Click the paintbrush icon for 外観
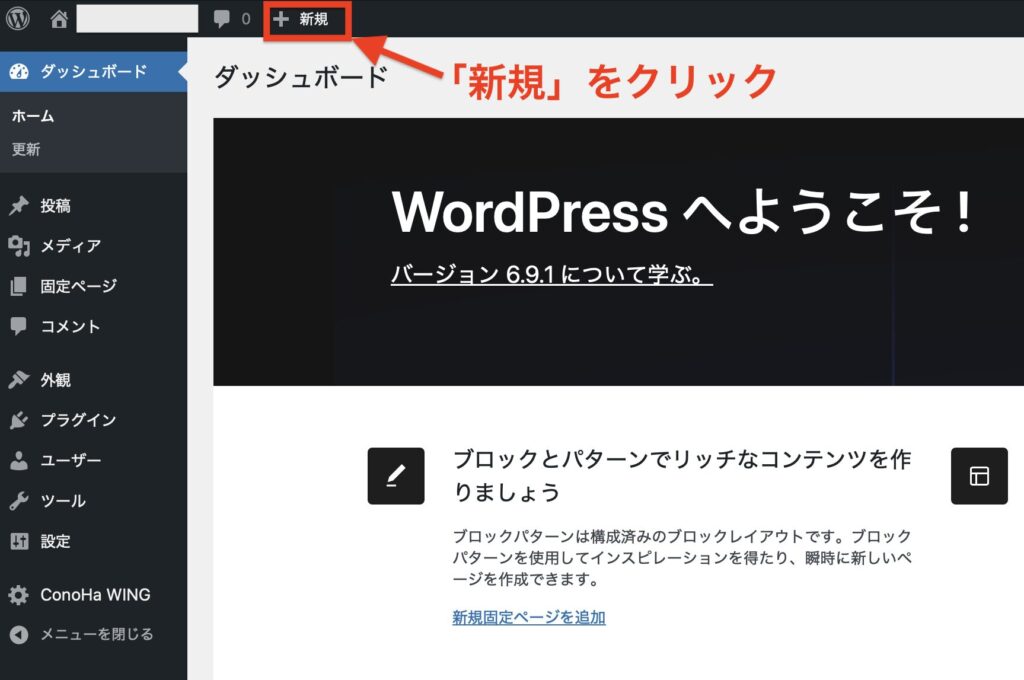 point(18,380)
